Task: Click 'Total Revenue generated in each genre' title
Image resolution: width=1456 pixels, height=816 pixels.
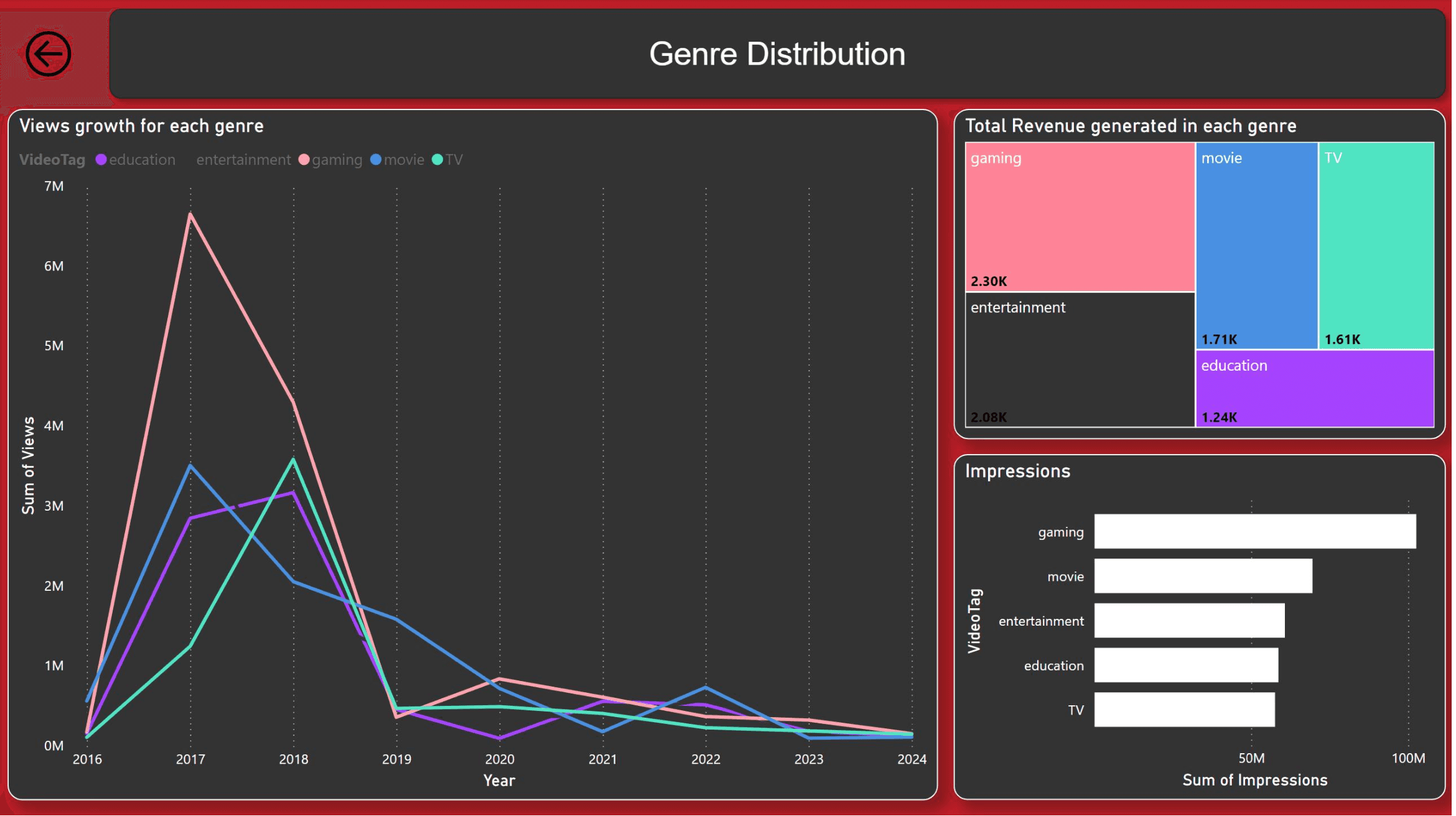Action: coord(1133,126)
